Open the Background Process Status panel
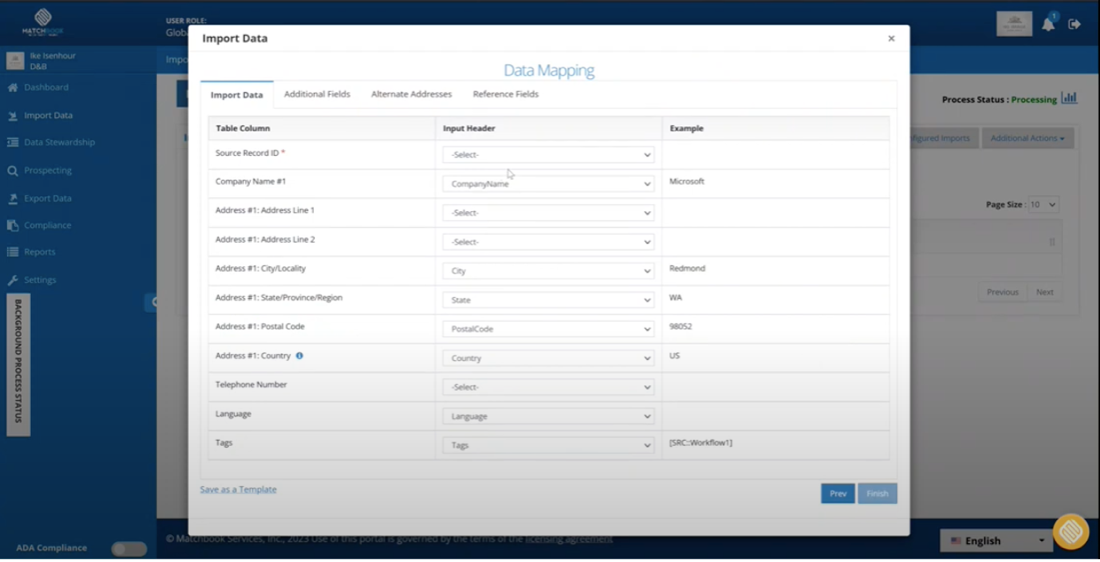This screenshot has width=1100, height=562. (18, 365)
